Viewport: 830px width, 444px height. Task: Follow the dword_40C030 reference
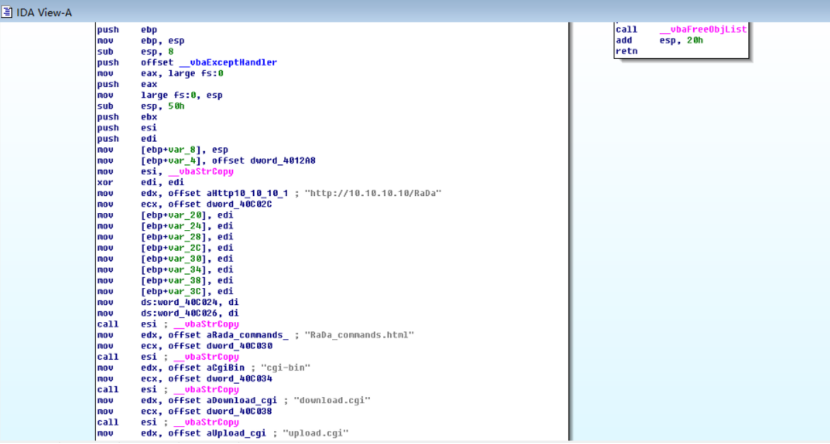[x=239, y=346]
